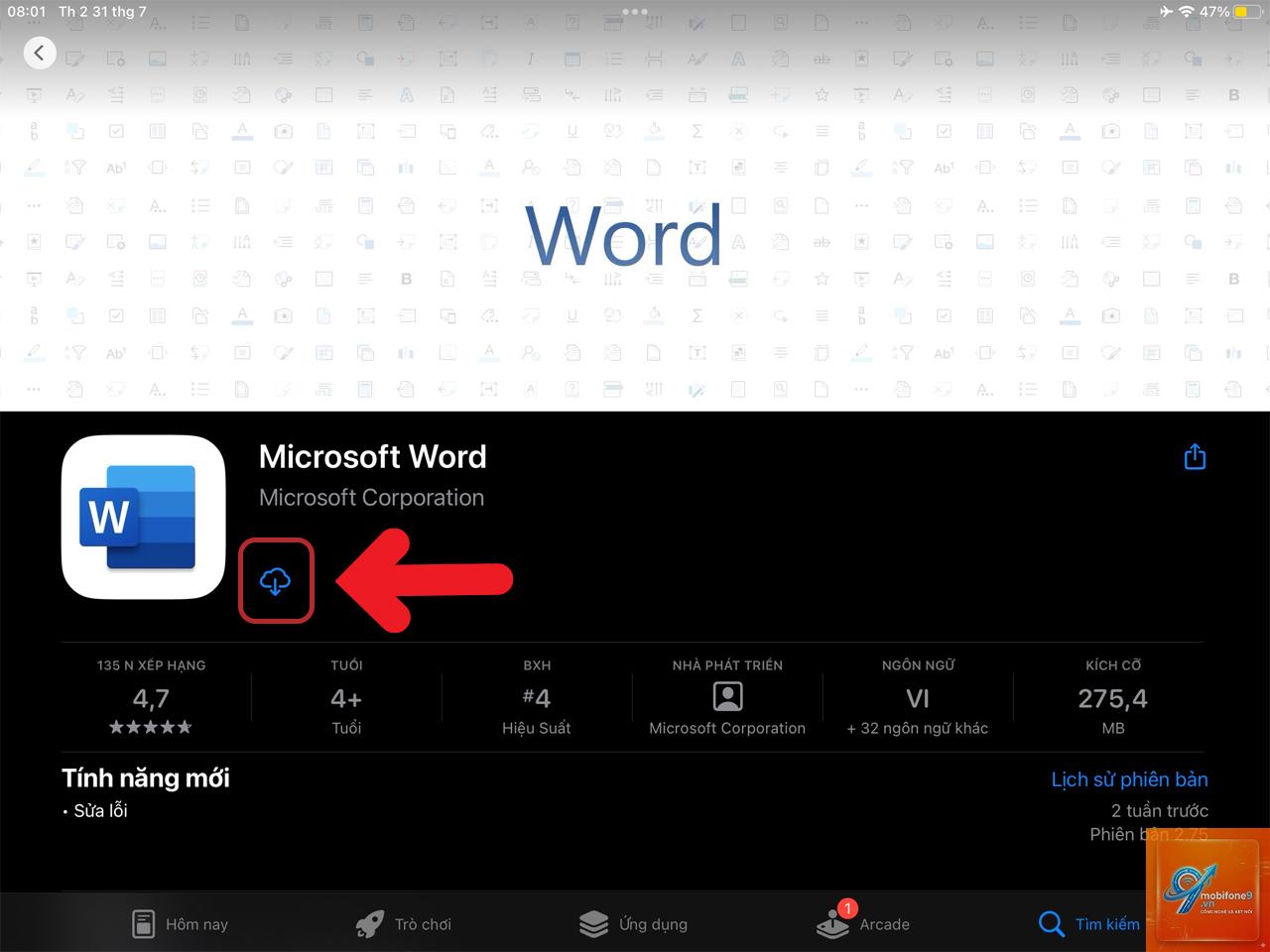Tap the Tính năng mới heading
The image size is (1270, 952).
click(x=146, y=778)
